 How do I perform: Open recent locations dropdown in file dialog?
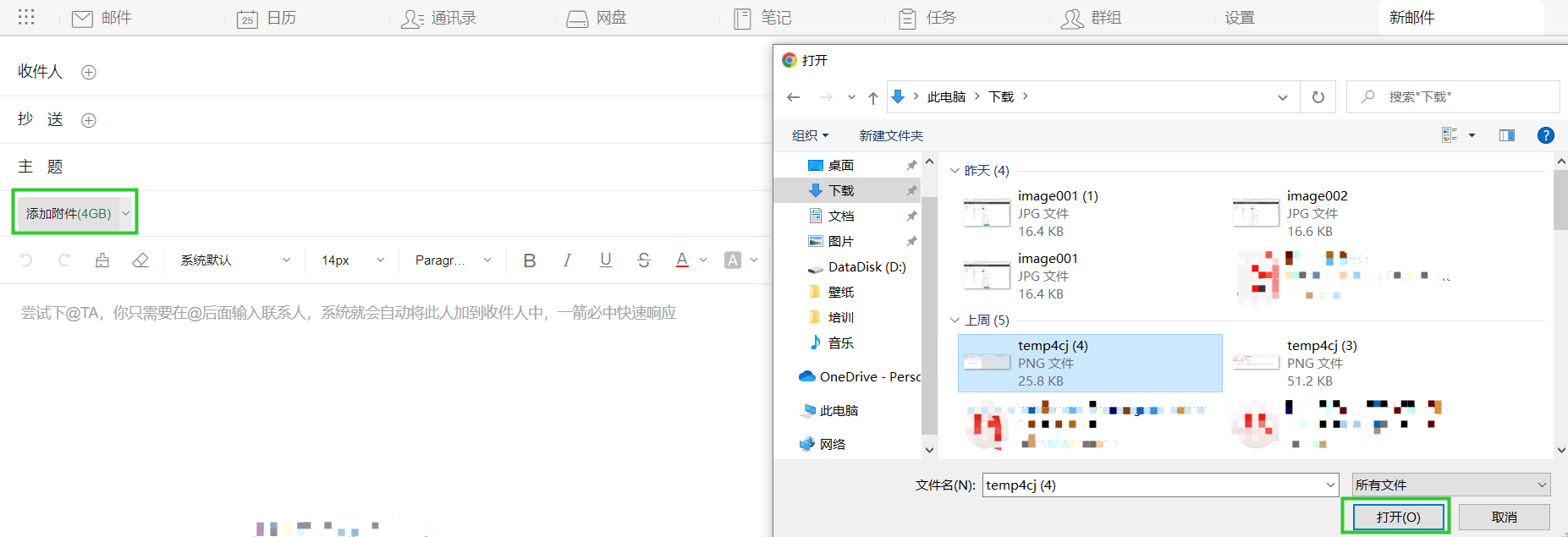coord(851,97)
